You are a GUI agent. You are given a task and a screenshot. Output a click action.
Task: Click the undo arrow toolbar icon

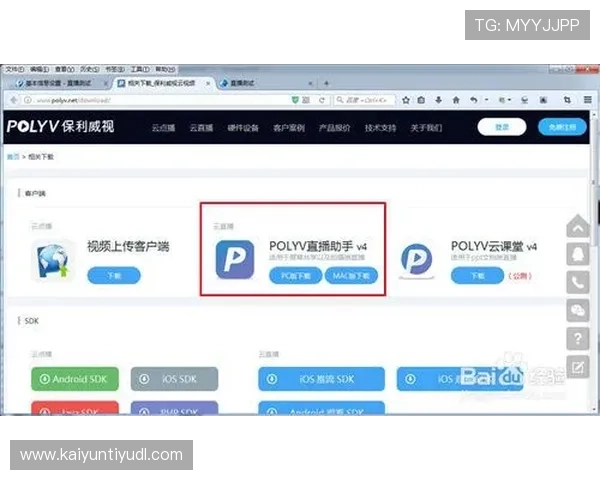tap(474, 100)
